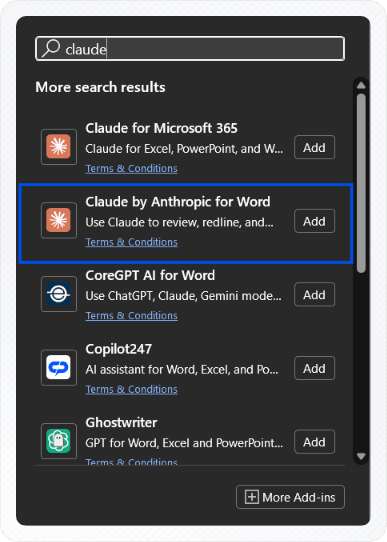Image resolution: width=387 pixels, height=542 pixels.
Task: Add the Copilot247 add-in
Action: [x=314, y=368]
